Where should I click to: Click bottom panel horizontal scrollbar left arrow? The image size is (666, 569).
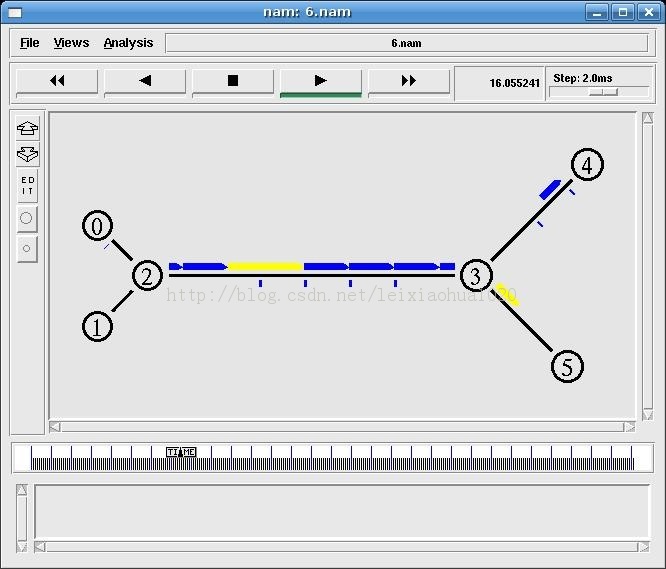40,547
